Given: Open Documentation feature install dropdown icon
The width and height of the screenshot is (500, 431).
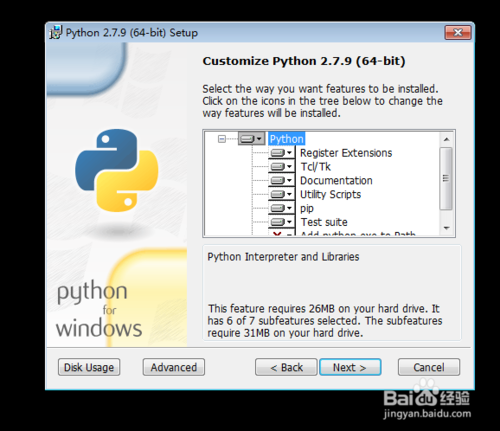Looking at the screenshot, I should (x=282, y=180).
